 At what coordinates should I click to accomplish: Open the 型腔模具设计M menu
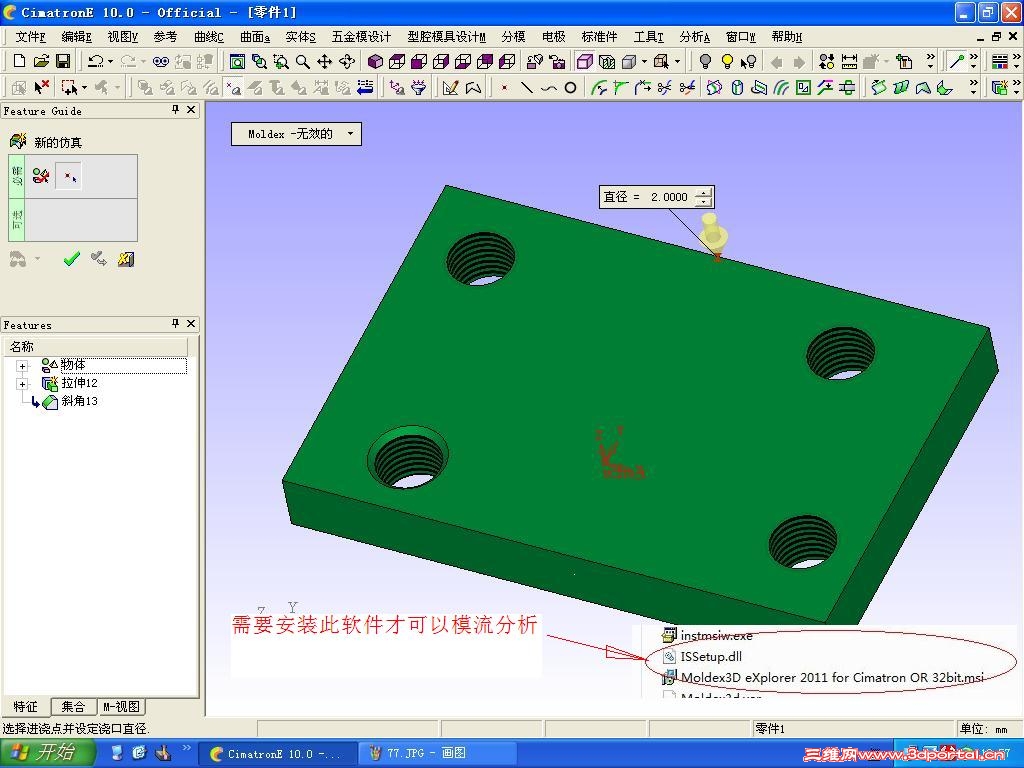point(447,37)
